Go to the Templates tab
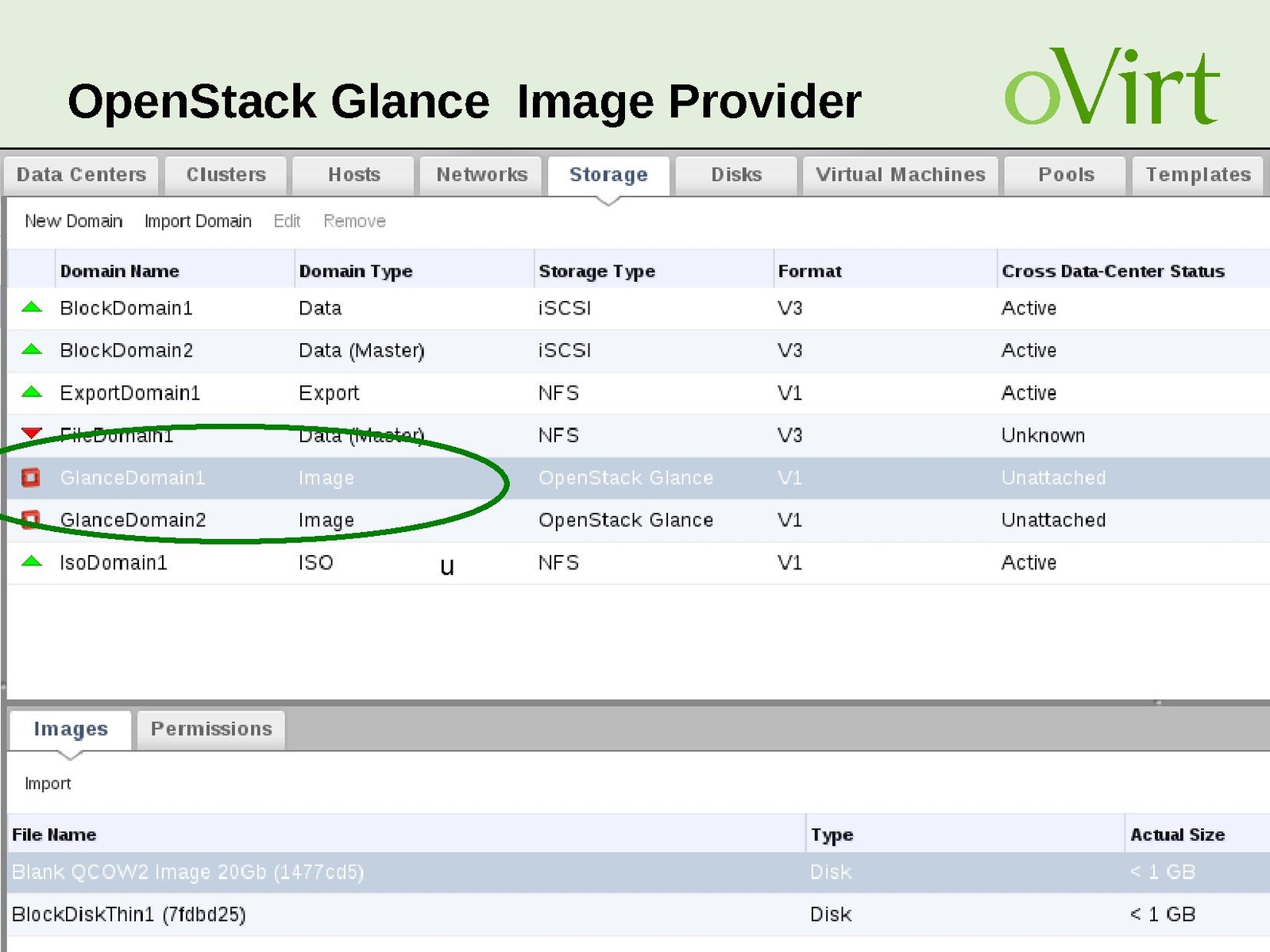The image size is (1270, 952). pyautogui.click(x=1198, y=175)
